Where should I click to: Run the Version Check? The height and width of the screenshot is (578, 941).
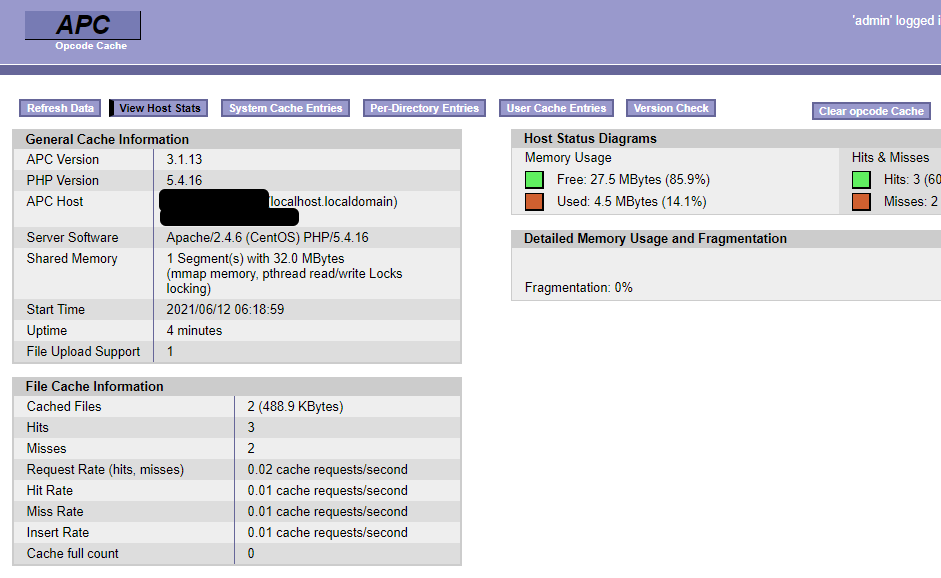click(x=670, y=108)
